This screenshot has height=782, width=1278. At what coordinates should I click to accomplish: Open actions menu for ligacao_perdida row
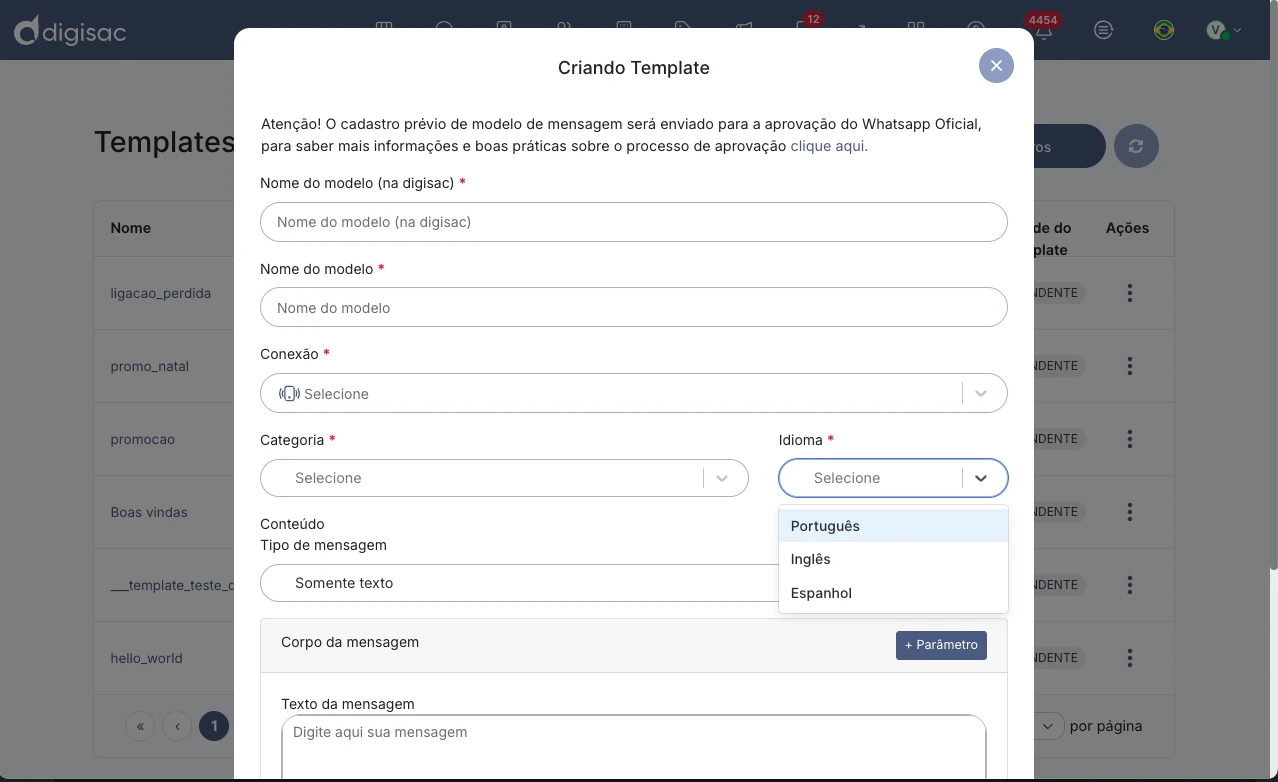1130,293
